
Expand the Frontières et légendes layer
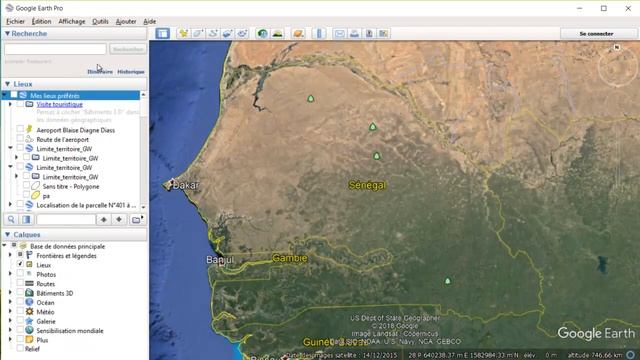10,255
